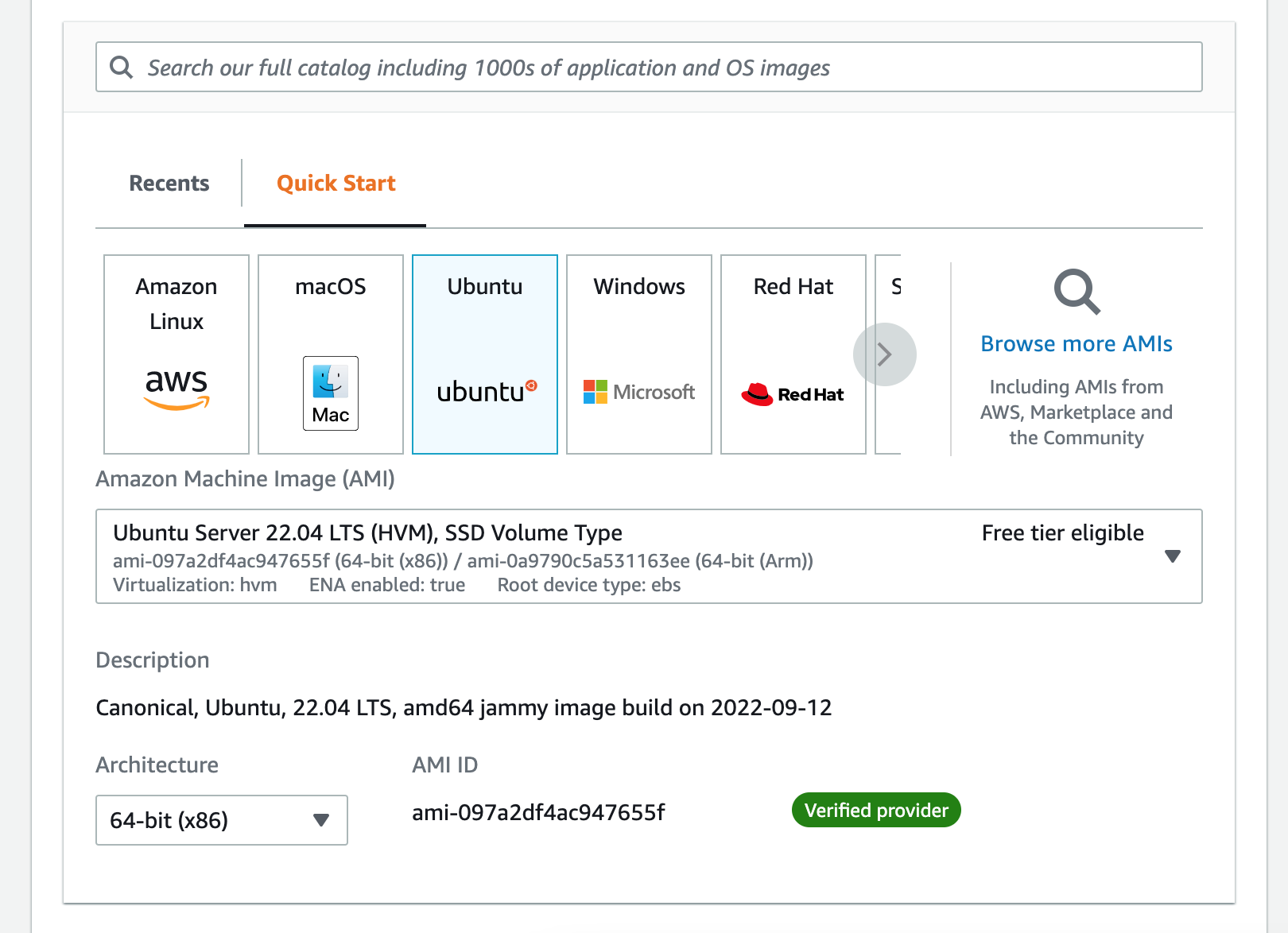Choose the Amazon Linux AMI card
The image size is (1288, 933).
click(x=177, y=354)
